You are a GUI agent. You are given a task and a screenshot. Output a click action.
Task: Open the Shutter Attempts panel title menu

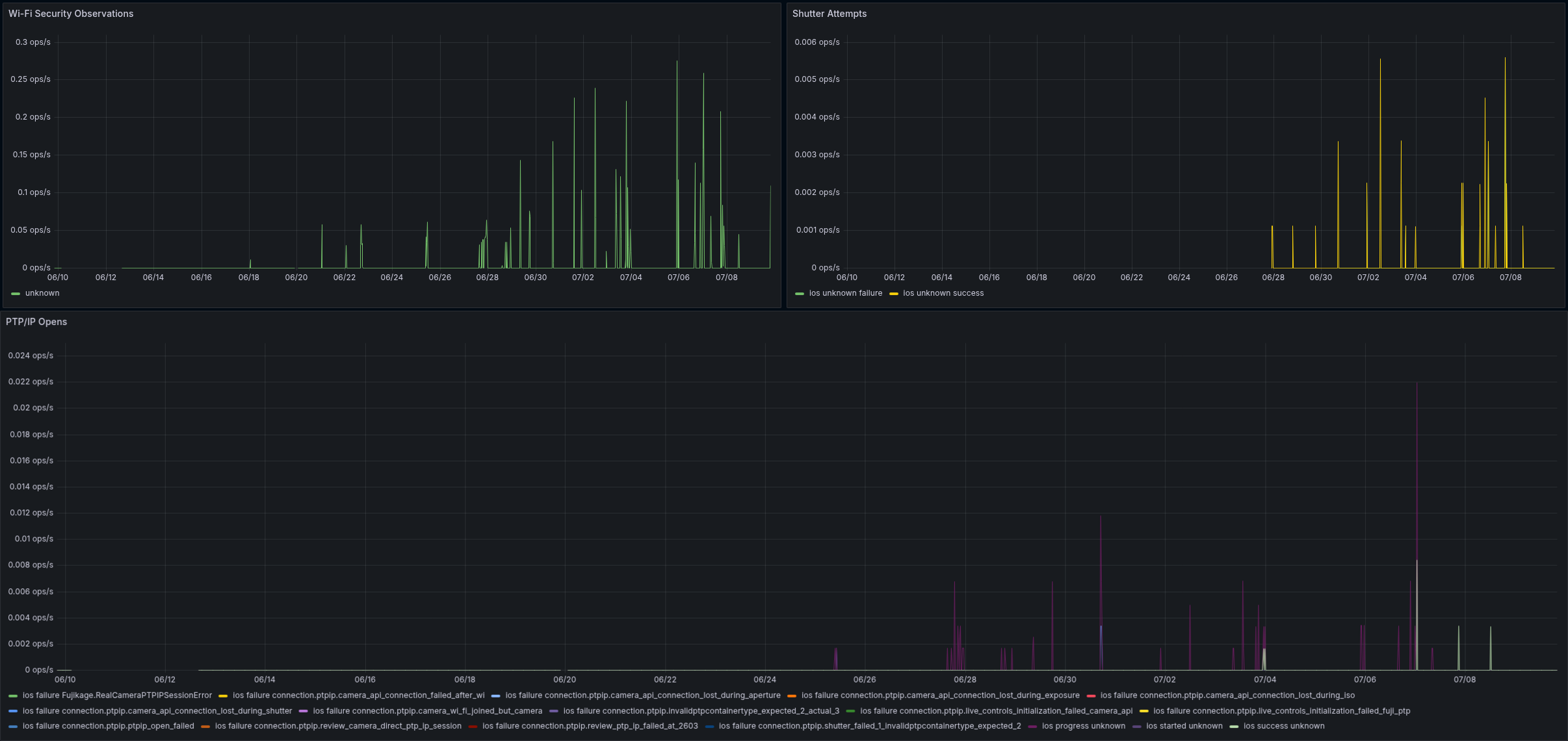[829, 14]
